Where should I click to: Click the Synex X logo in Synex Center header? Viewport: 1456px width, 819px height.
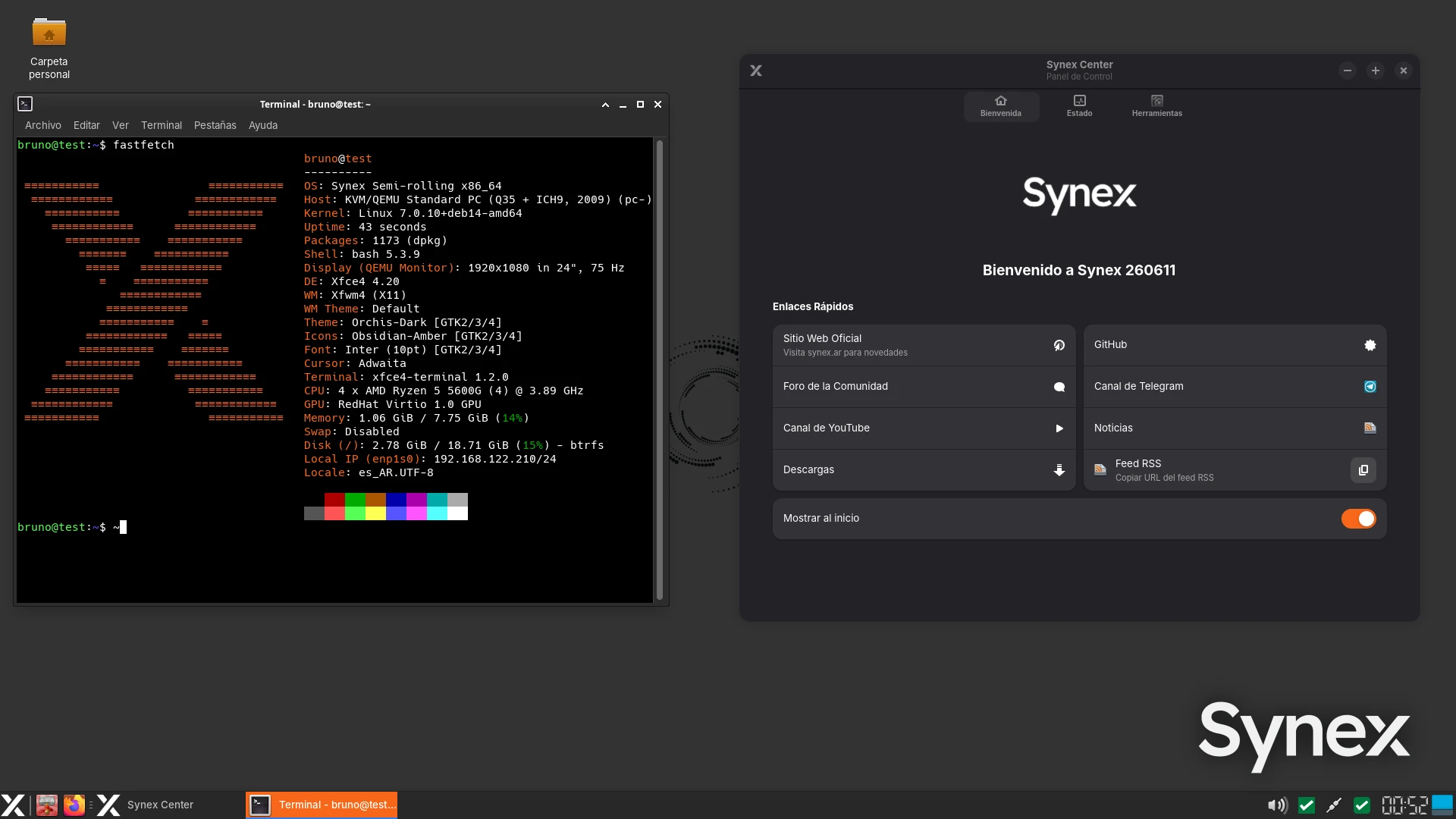click(756, 71)
